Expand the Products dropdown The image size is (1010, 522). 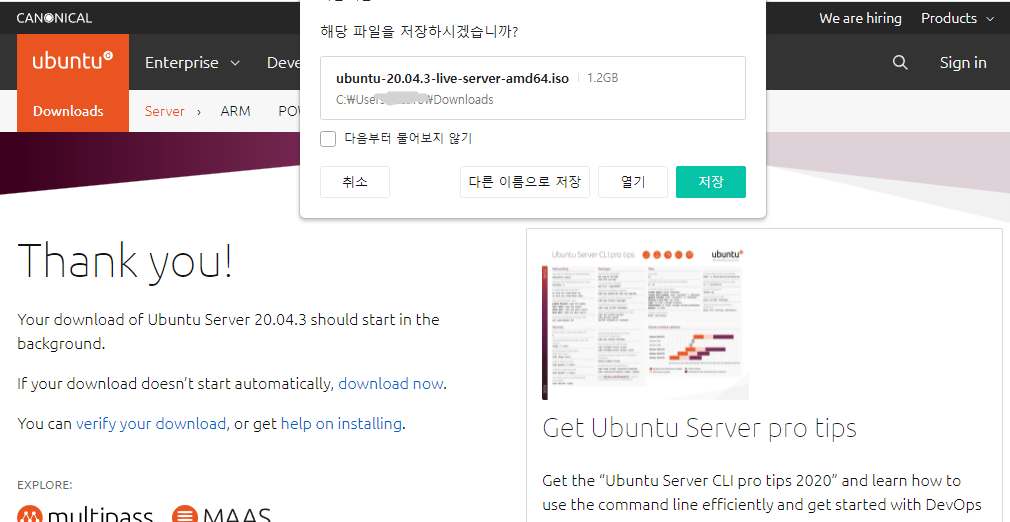pyautogui.click(x=957, y=18)
